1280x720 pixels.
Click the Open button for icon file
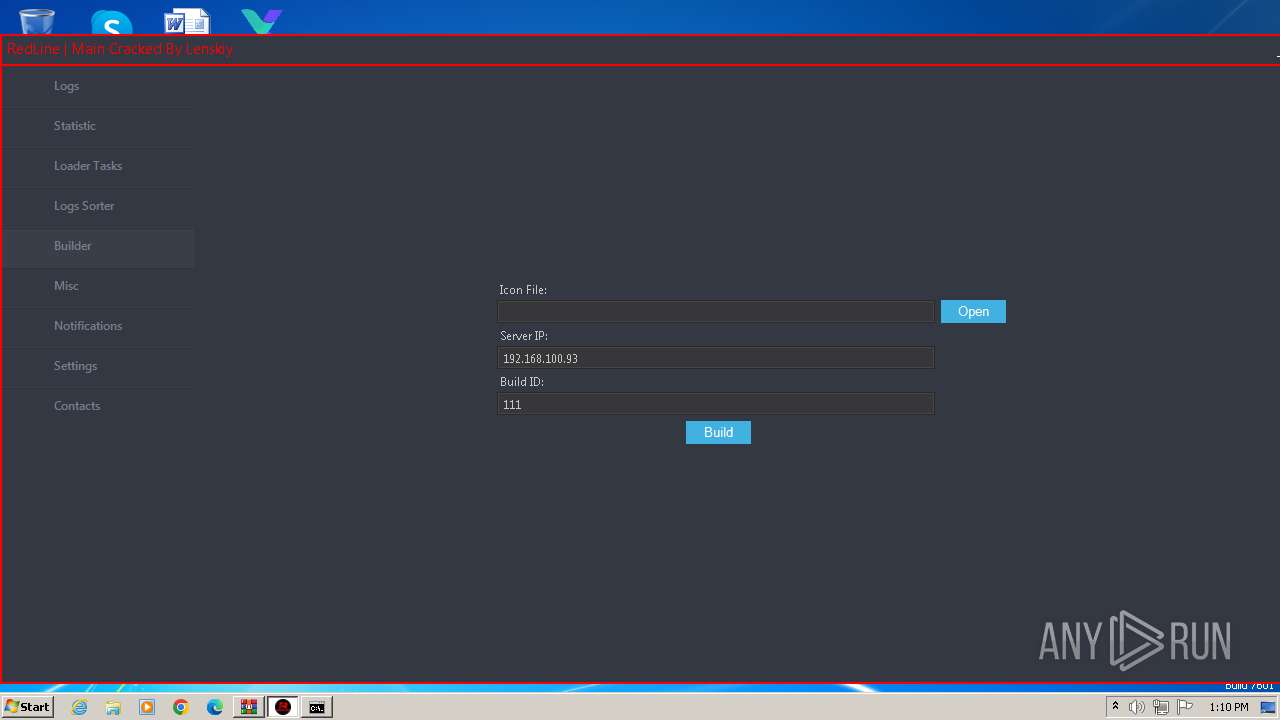point(973,312)
